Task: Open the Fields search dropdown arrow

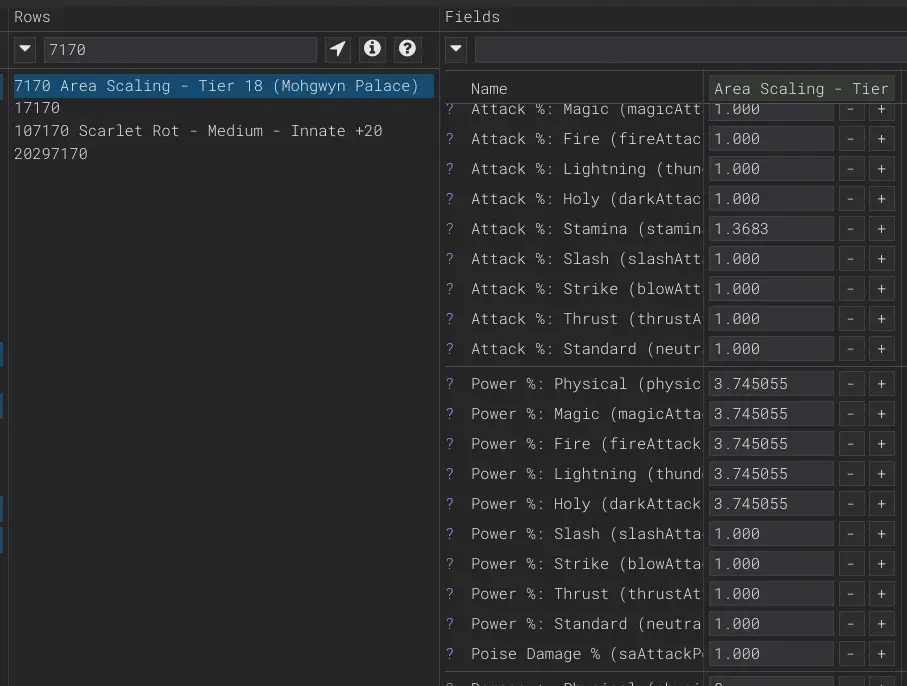Action: (456, 49)
